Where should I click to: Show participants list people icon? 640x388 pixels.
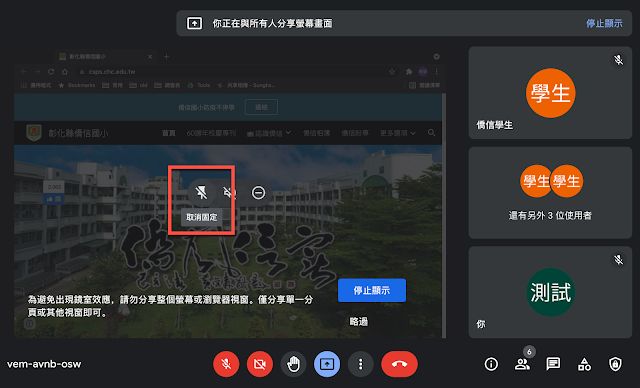click(x=522, y=364)
